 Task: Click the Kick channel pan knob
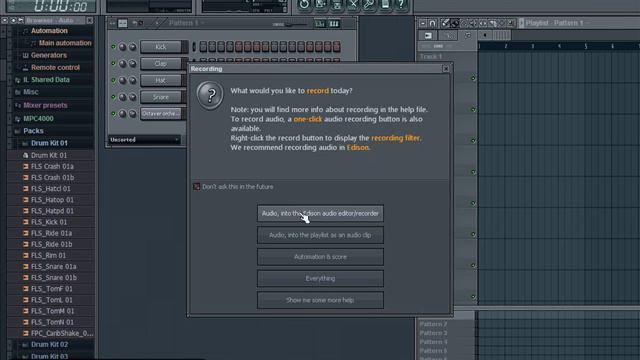pos(122,47)
